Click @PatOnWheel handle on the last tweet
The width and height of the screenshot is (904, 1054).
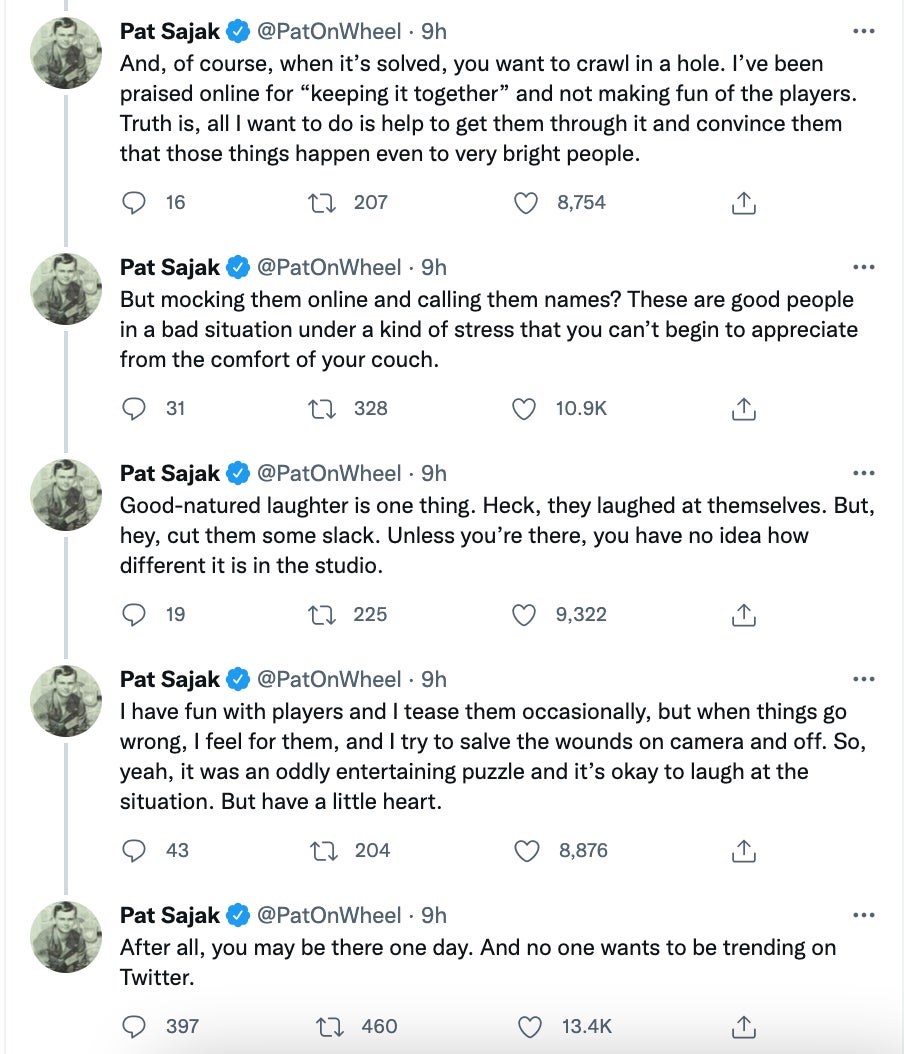point(329,916)
